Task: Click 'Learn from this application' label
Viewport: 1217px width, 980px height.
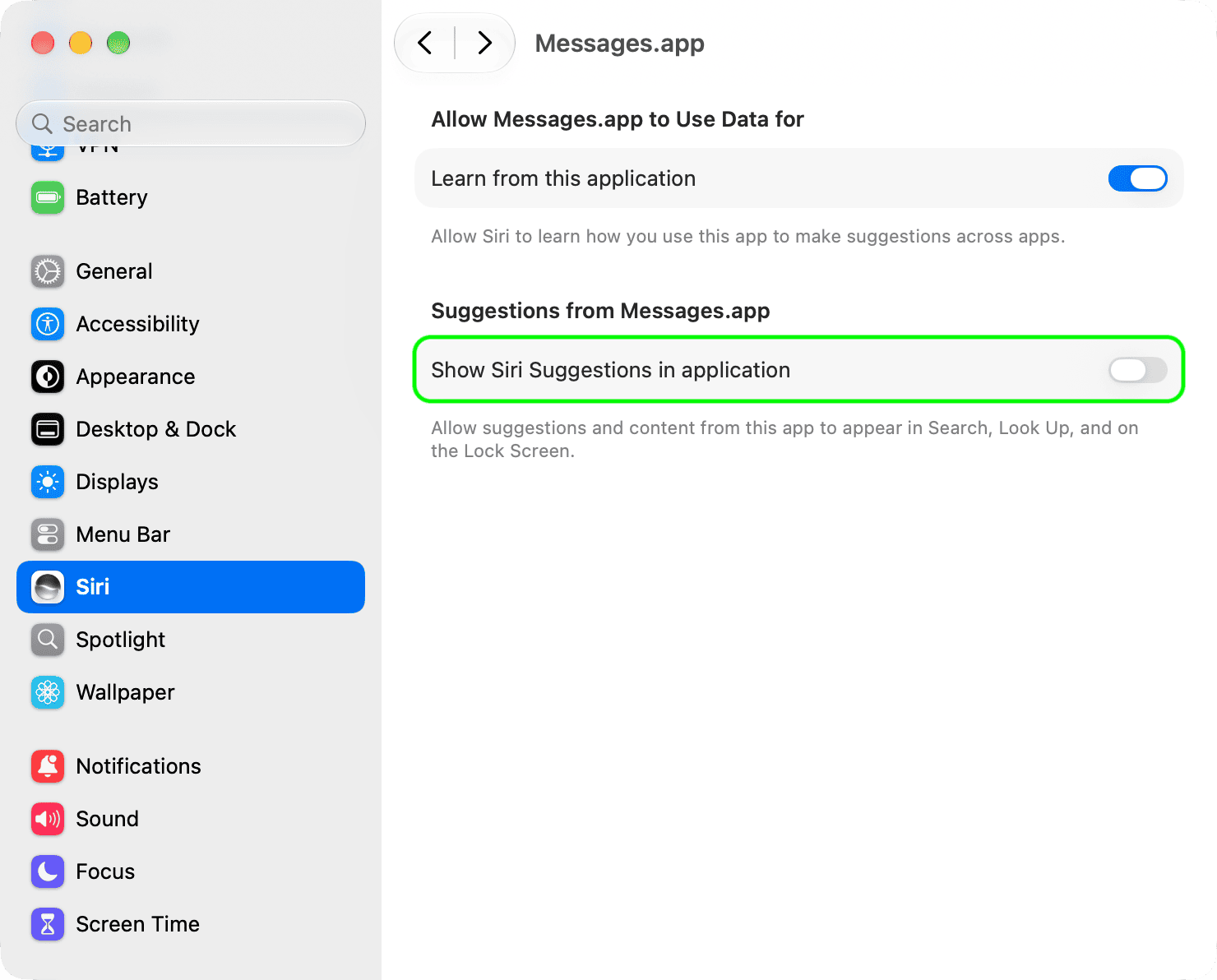Action: (563, 178)
